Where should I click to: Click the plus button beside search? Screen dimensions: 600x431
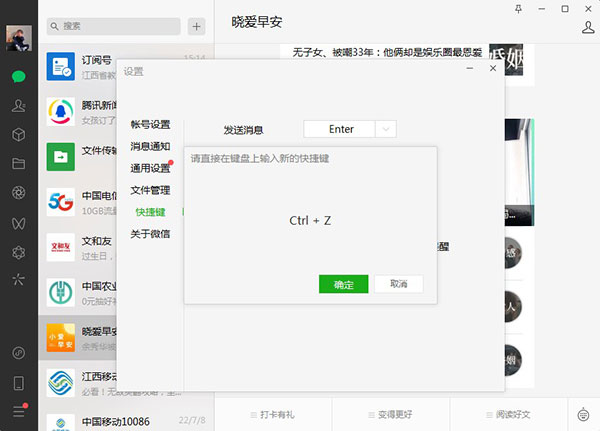(x=196, y=26)
